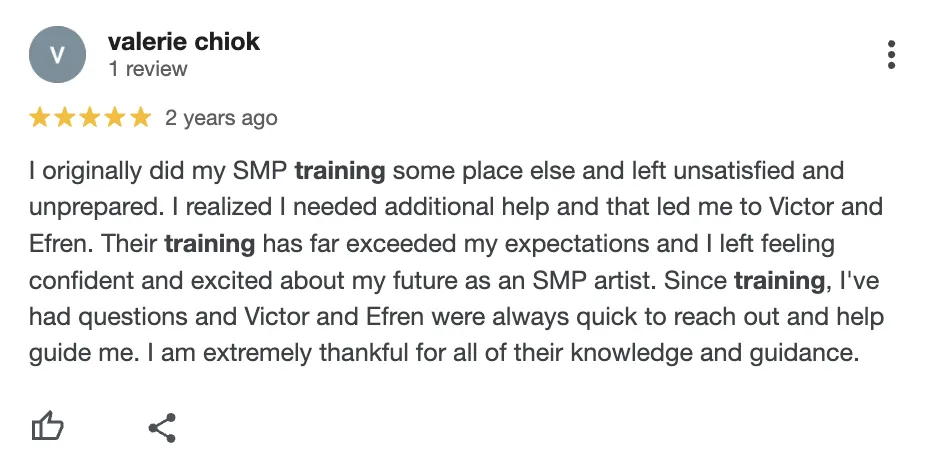Click bold 'training' after 'Since'
928x472 pixels.
[x=779, y=280]
